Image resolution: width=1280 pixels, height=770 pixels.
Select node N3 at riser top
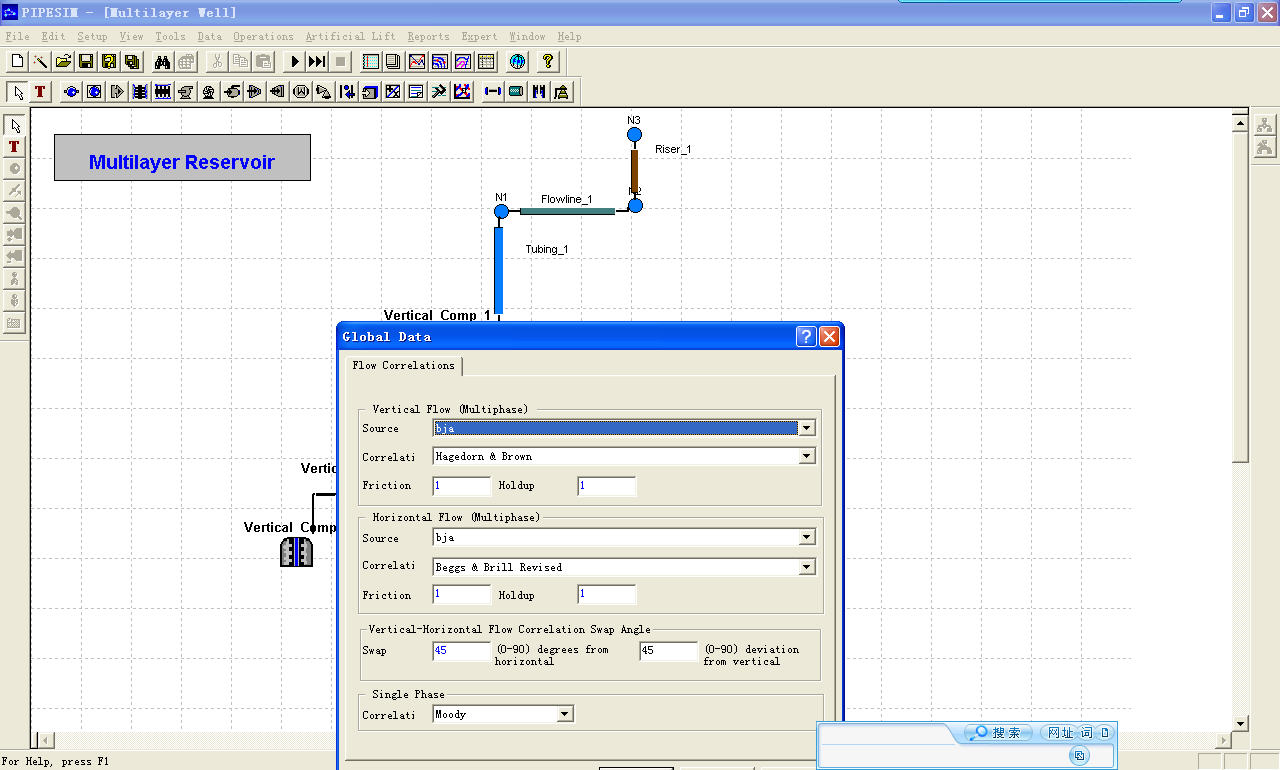(634, 134)
